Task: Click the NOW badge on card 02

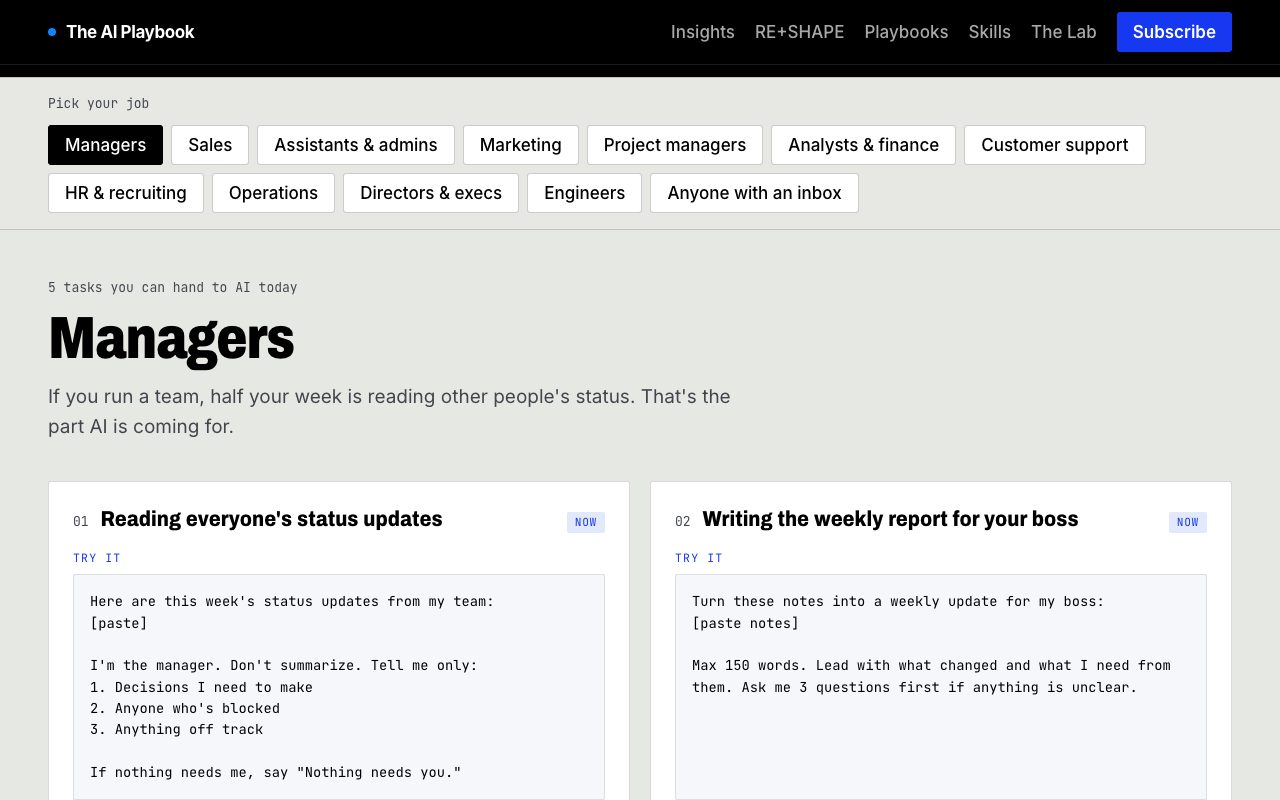Action: [x=1188, y=522]
